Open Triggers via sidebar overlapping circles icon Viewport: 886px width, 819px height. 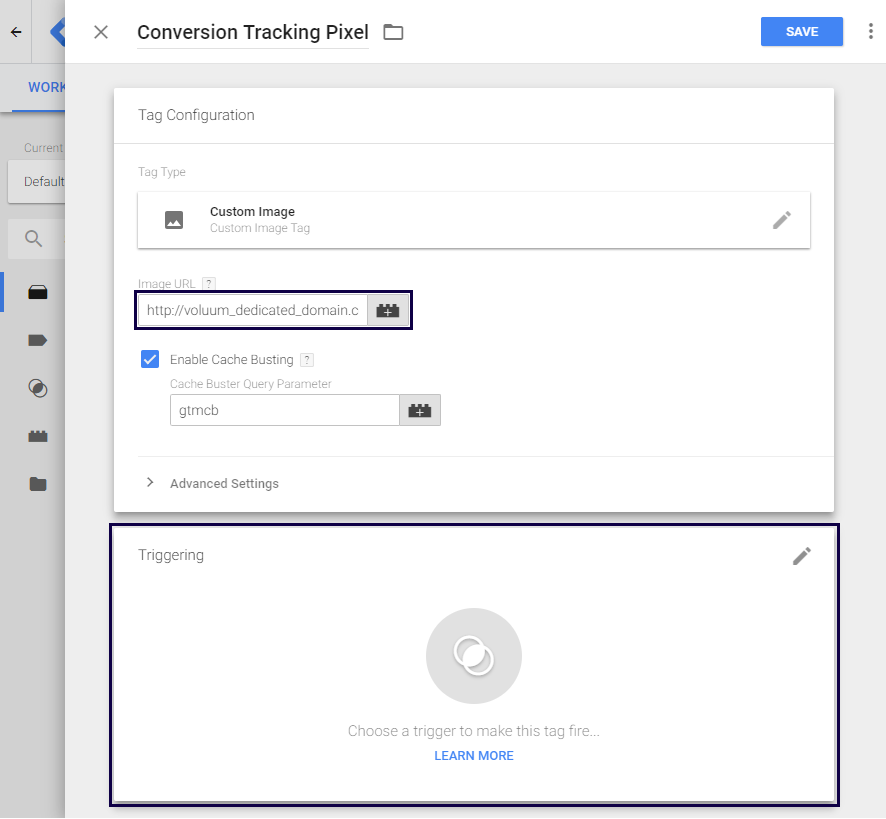[38, 388]
